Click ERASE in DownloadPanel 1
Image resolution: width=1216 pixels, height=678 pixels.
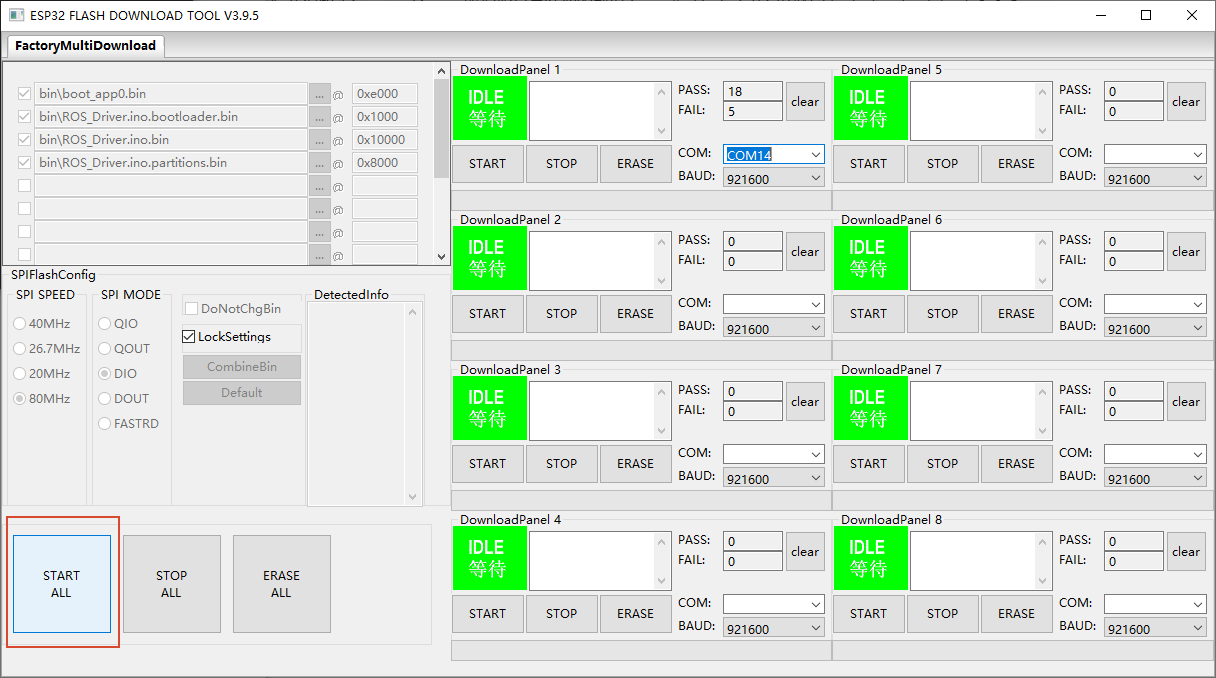click(635, 164)
